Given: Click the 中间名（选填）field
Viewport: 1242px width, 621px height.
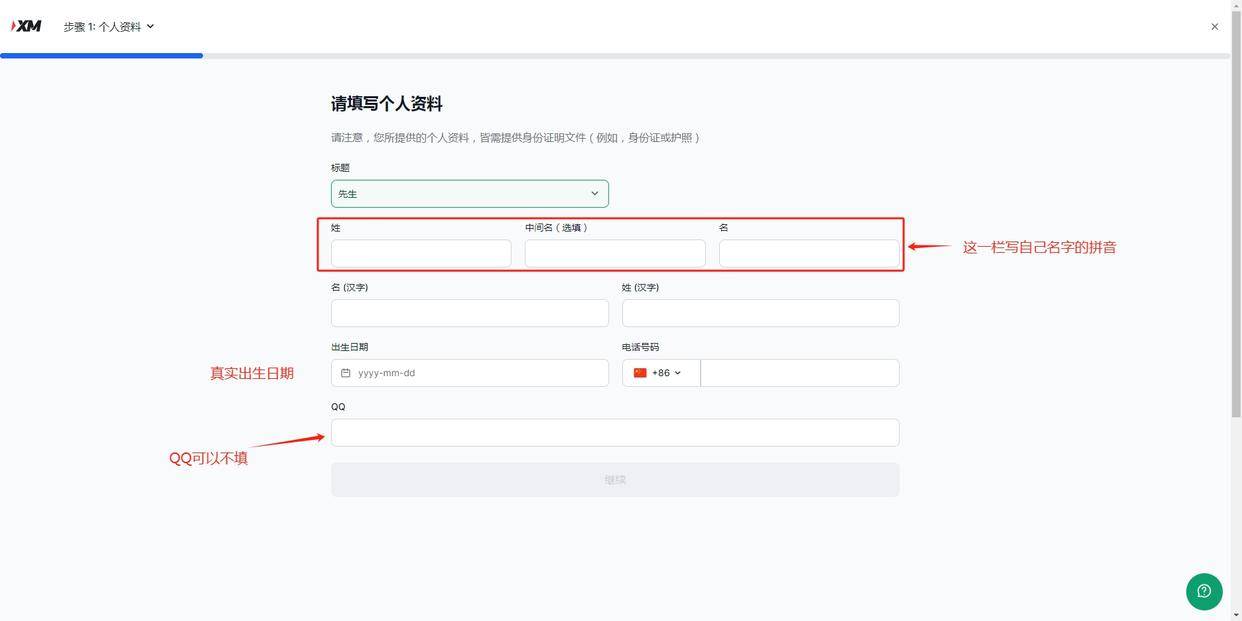Looking at the screenshot, I should click(614, 253).
